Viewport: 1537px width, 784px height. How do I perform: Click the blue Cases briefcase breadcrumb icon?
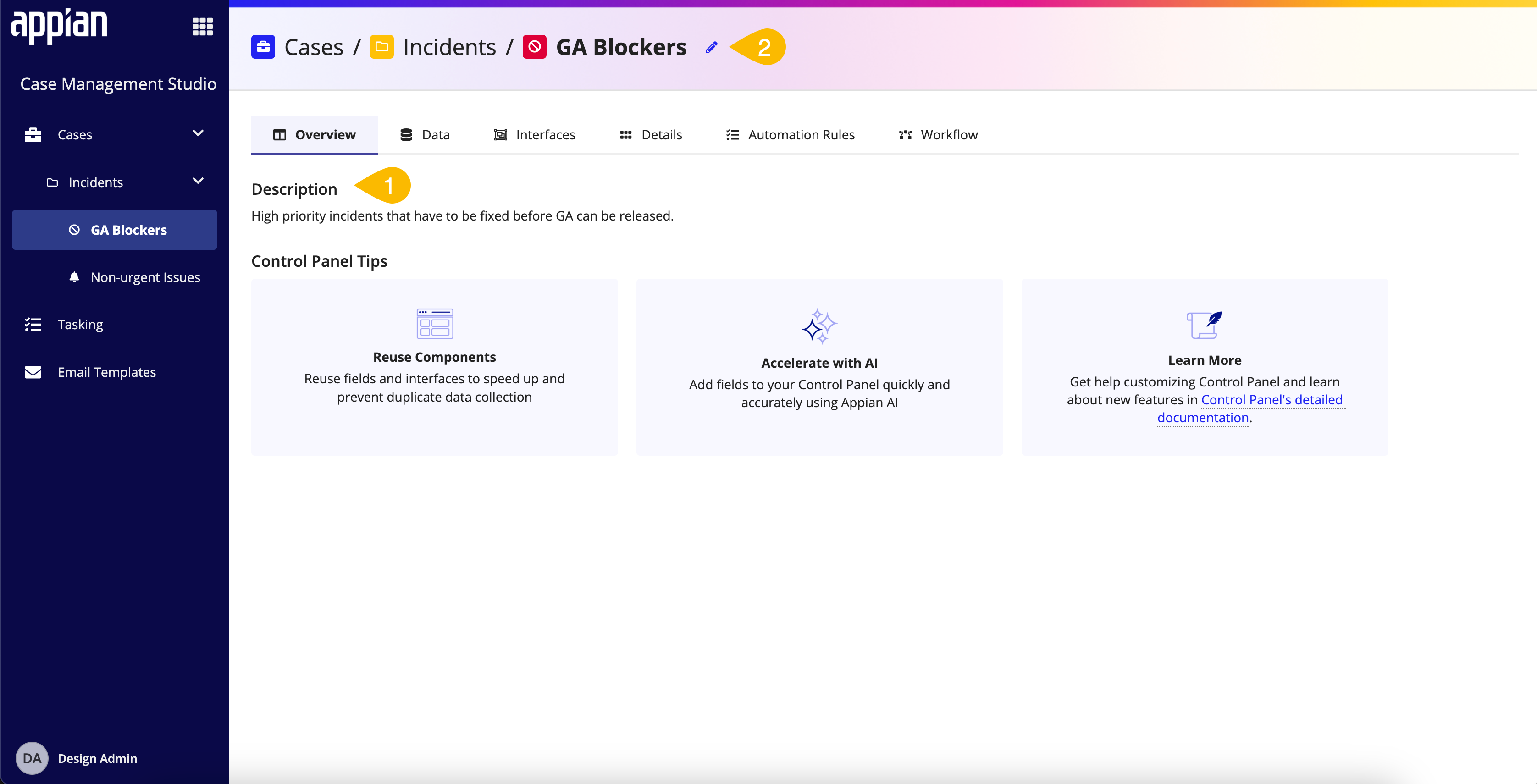pyautogui.click(x=263, y=47)
